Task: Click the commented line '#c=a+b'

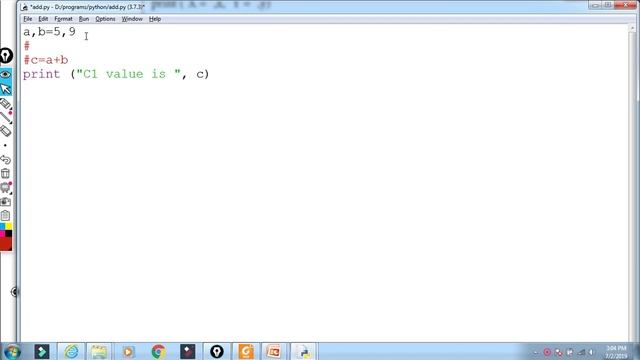Action: 46,60
